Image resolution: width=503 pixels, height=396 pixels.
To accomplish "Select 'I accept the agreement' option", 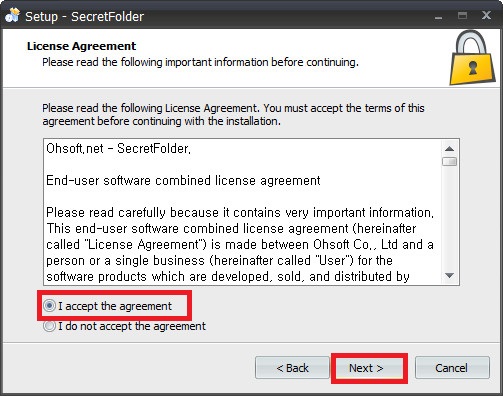I will point(108,306).
